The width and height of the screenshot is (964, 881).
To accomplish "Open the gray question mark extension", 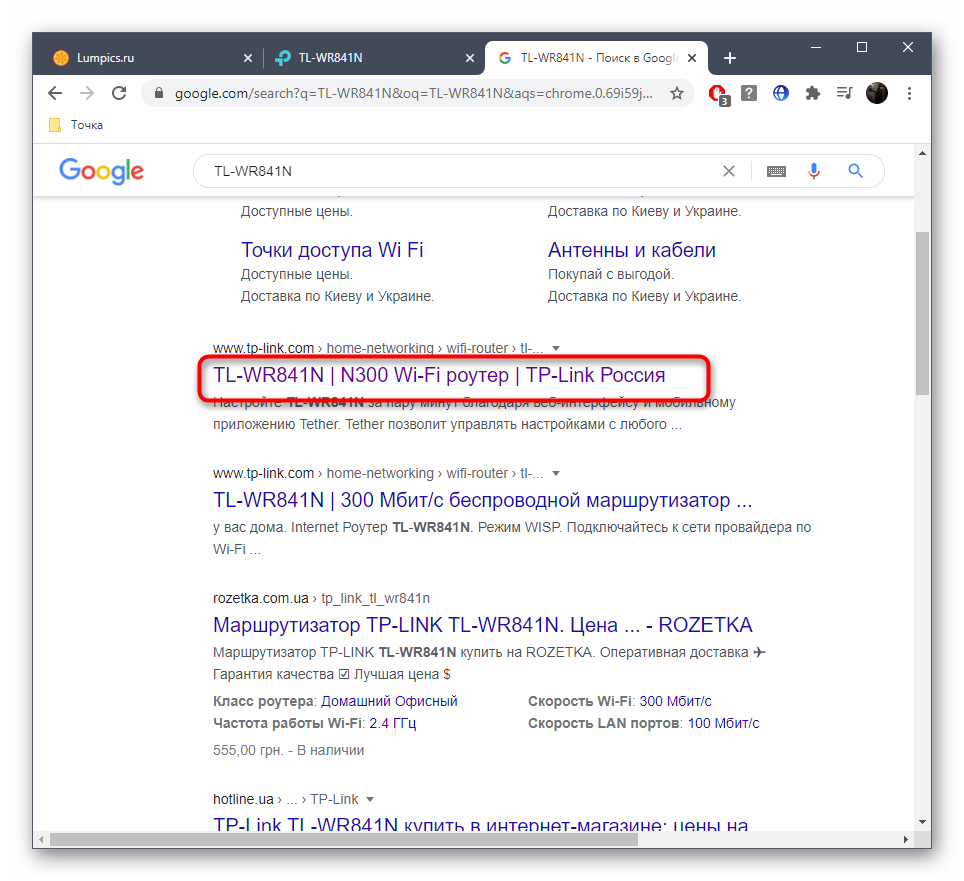I will click(749, 93).
